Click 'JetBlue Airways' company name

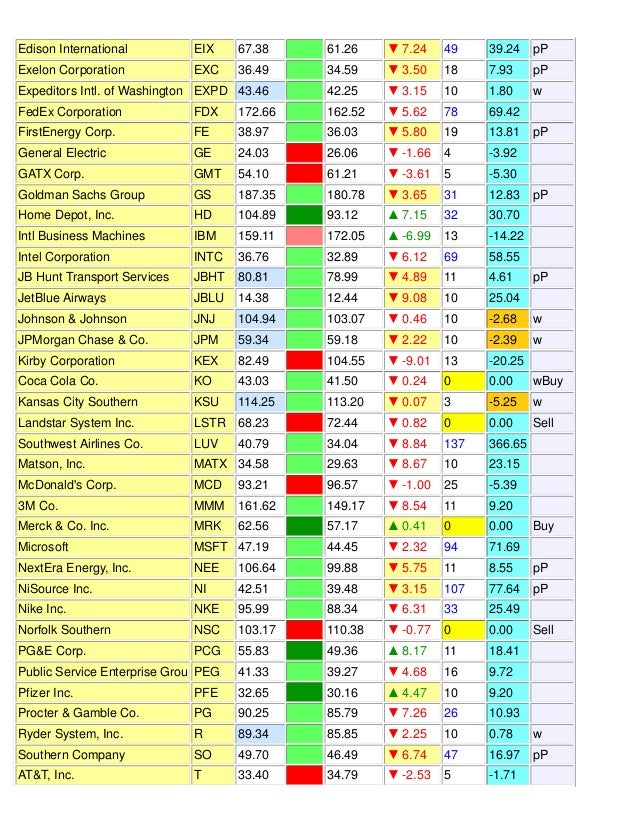click(62, 298)
